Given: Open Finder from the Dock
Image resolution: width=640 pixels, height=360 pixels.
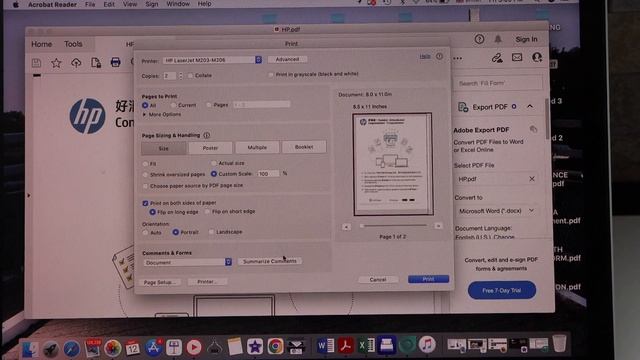Looking at the screenshot, I should coord(30,349).
